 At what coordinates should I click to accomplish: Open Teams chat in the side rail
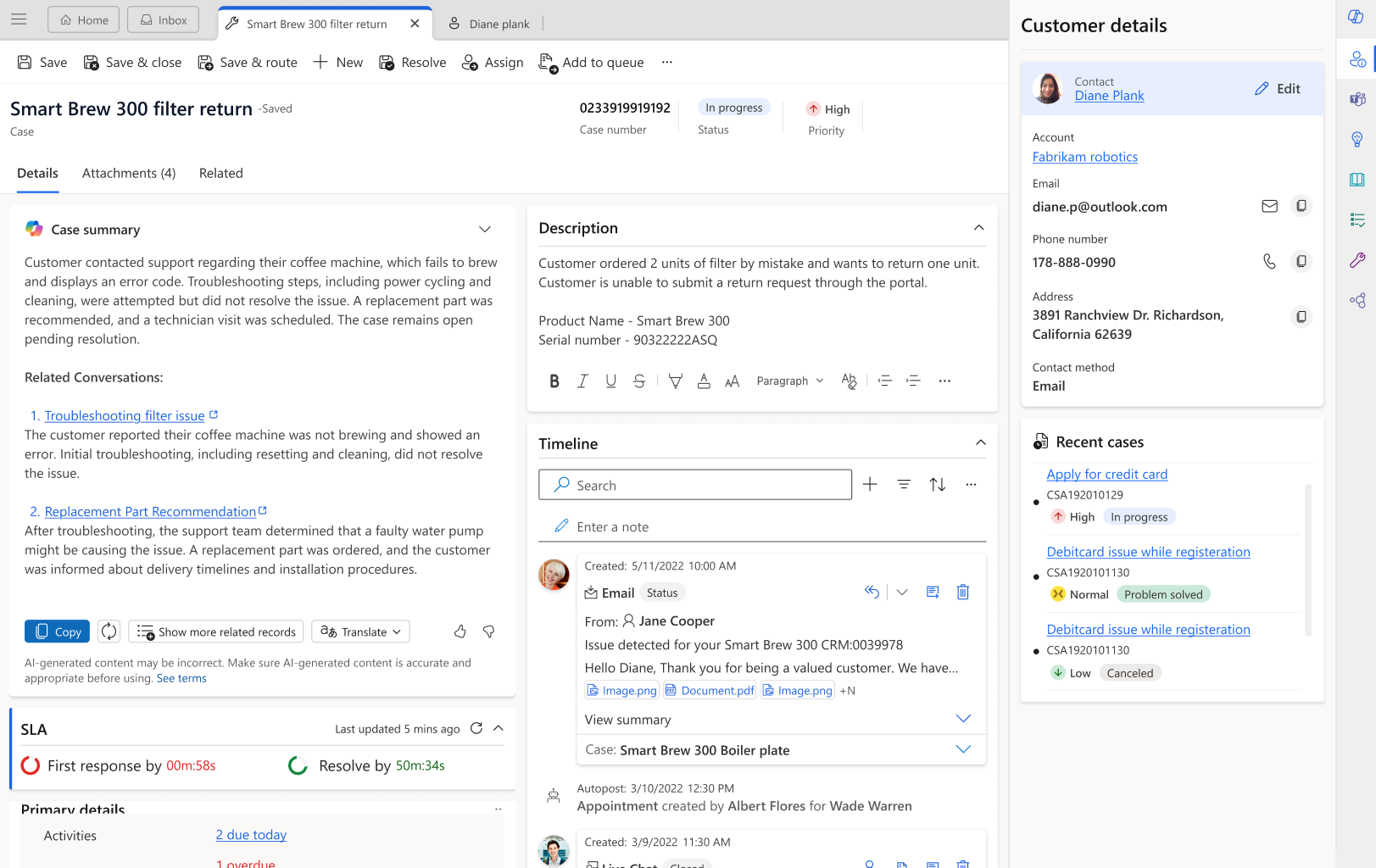click(1357, 99)
